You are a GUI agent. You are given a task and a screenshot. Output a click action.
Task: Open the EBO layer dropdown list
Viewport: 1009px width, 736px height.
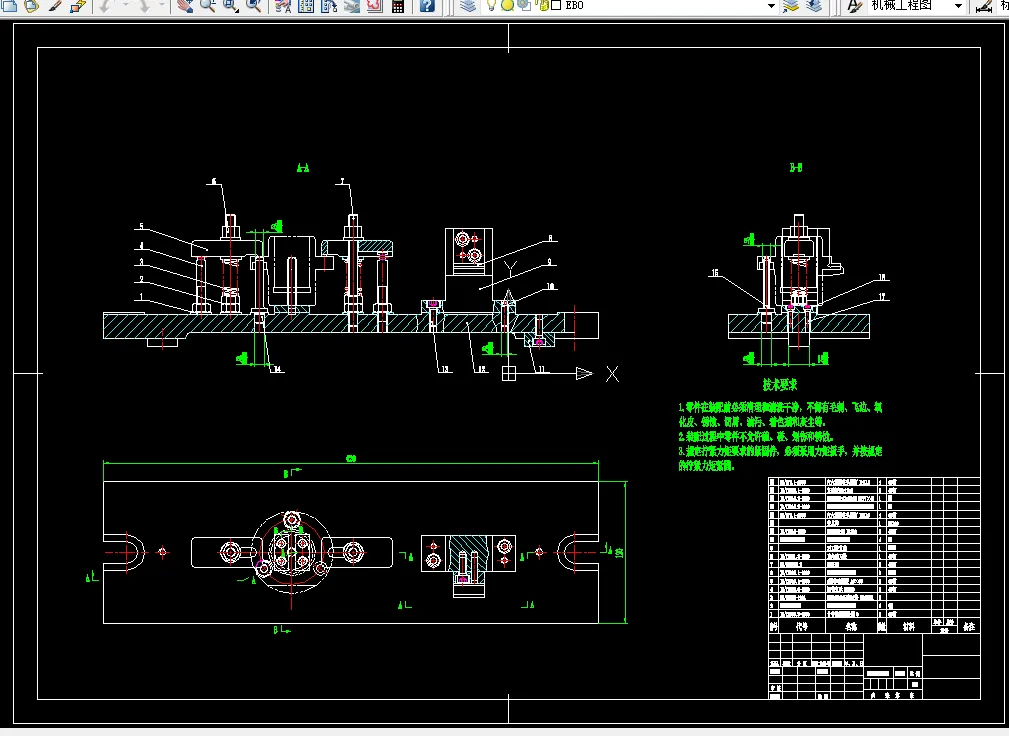(x=771, y=6)
